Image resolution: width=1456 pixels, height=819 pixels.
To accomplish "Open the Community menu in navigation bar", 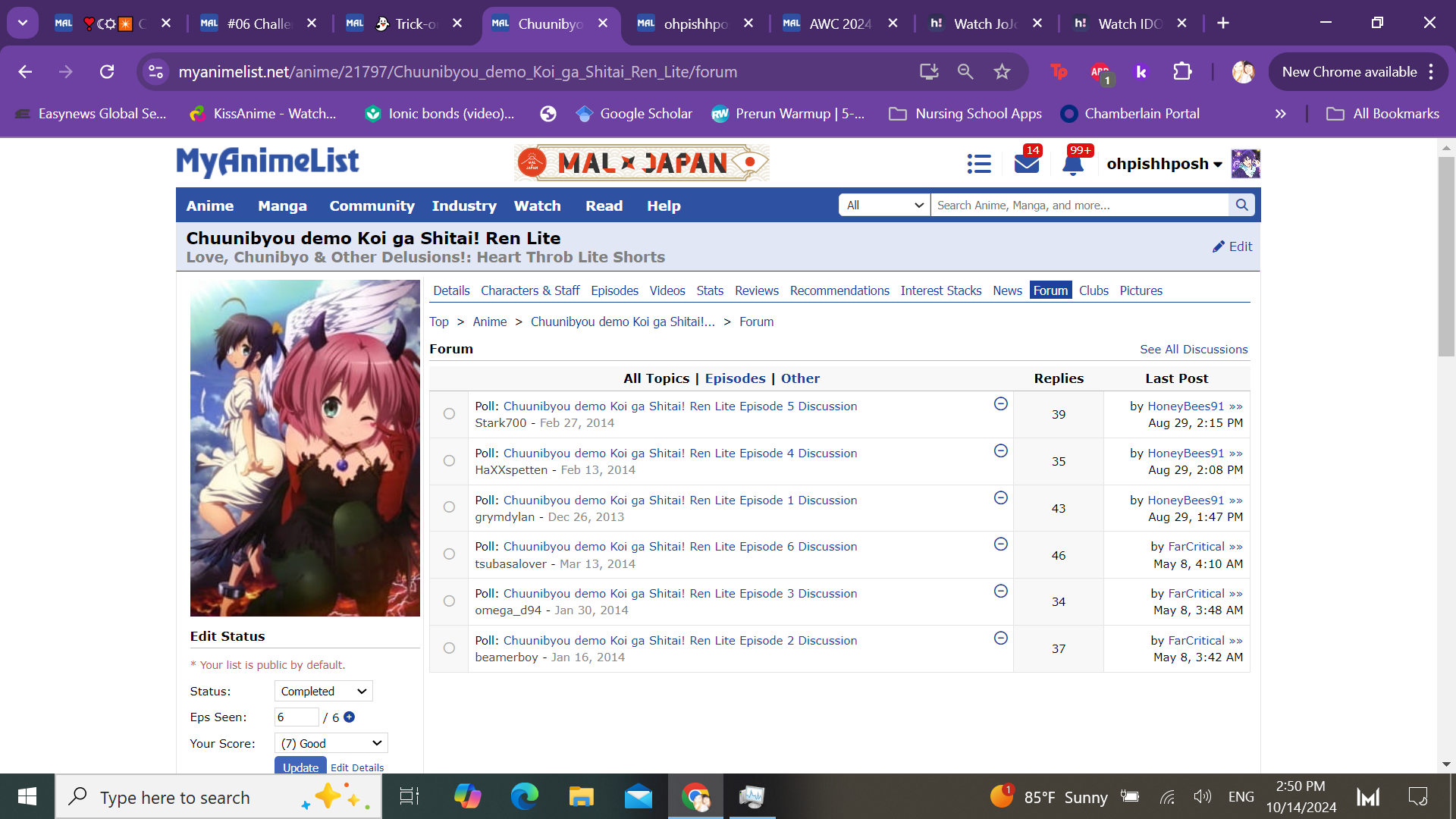I will pos(372,206).
